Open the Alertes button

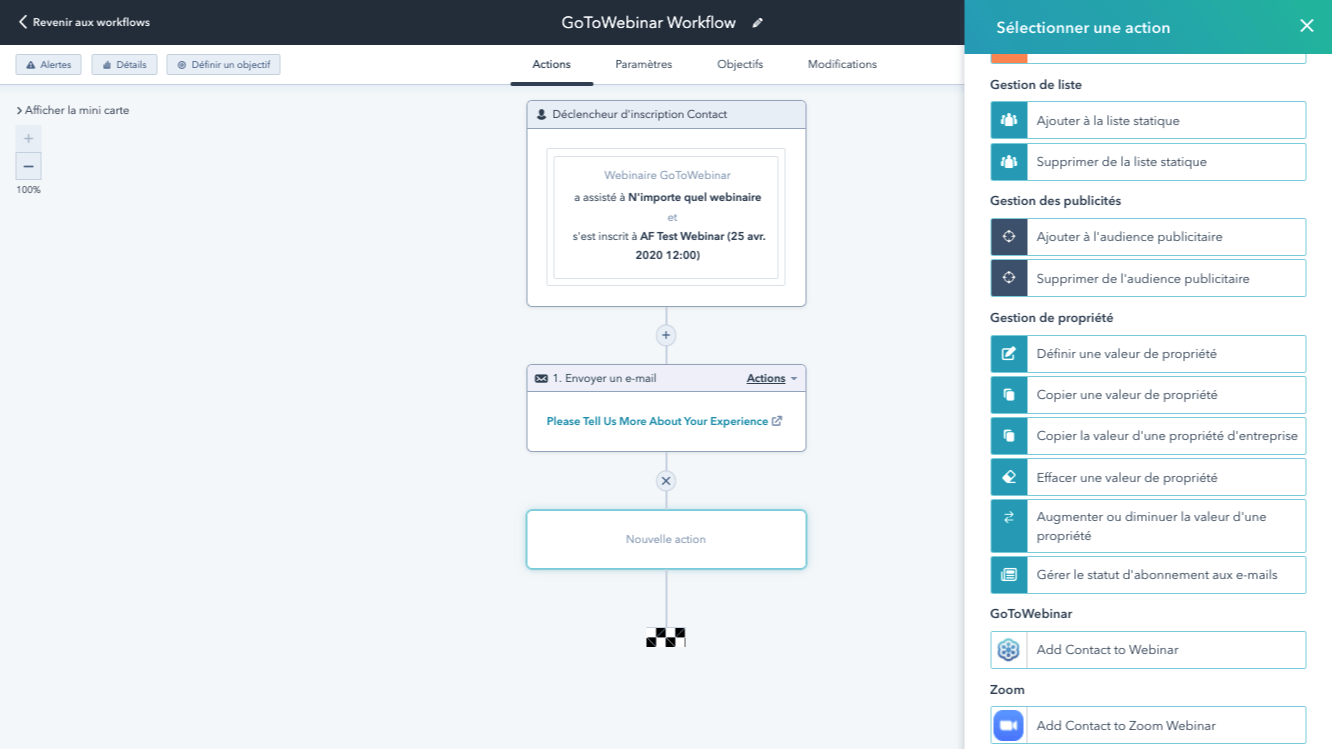(x=48, y=64)
